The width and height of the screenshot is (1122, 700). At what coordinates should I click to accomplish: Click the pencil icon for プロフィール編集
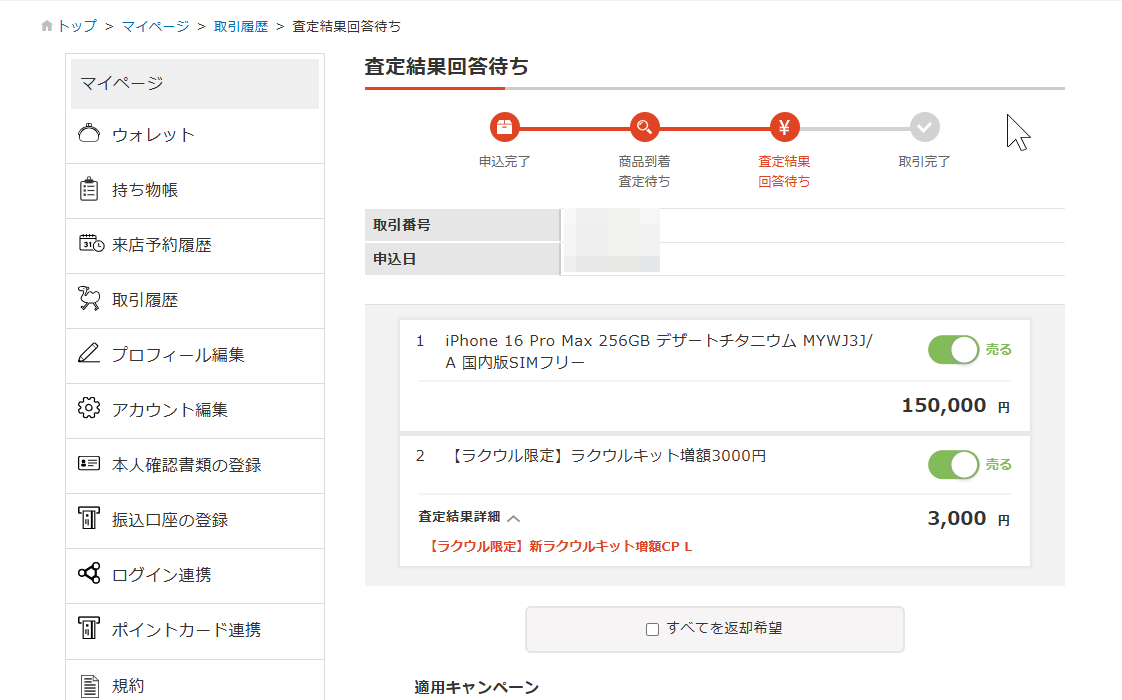(x=89, y=354)
